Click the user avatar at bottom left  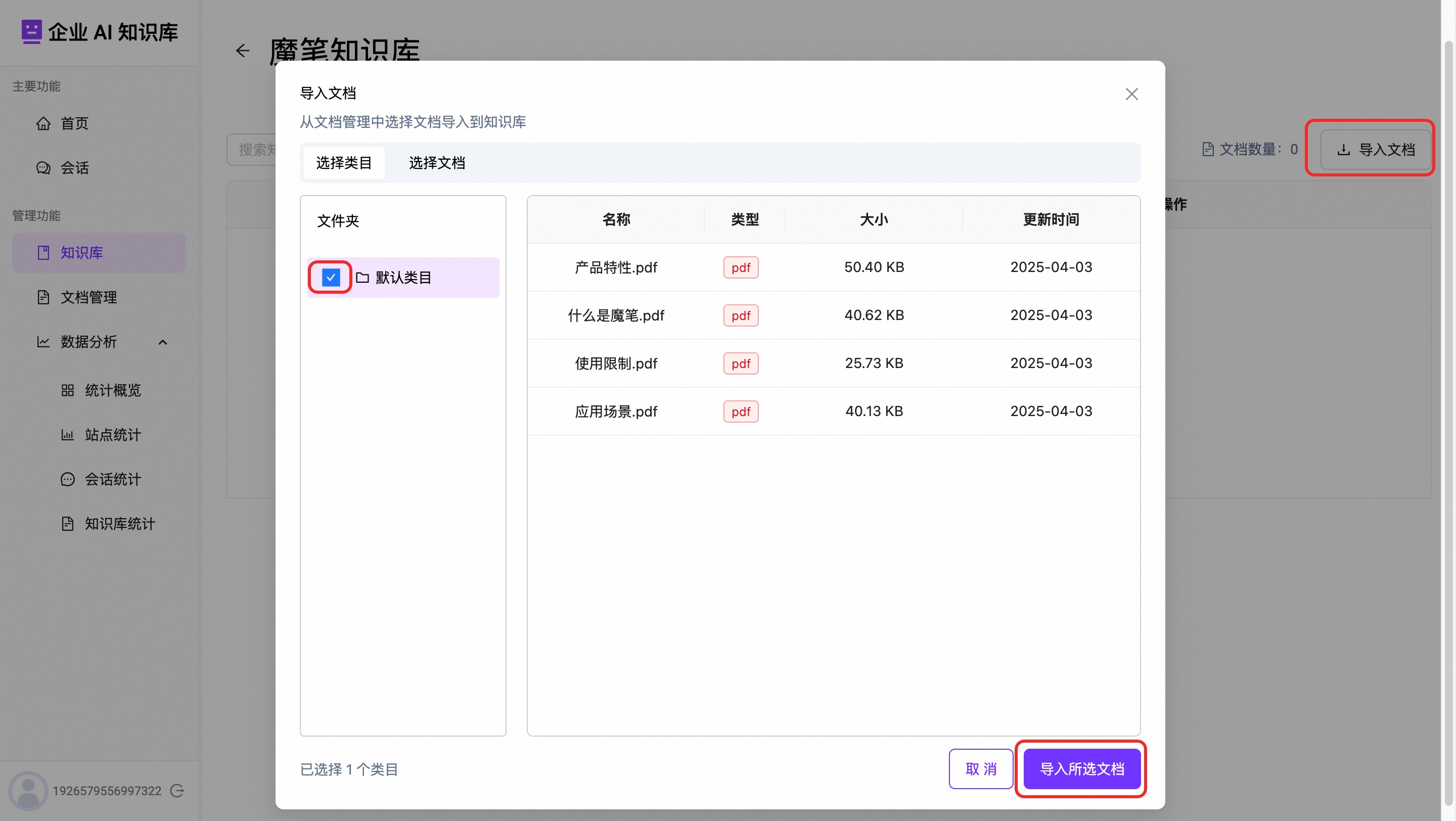point(28,791)
